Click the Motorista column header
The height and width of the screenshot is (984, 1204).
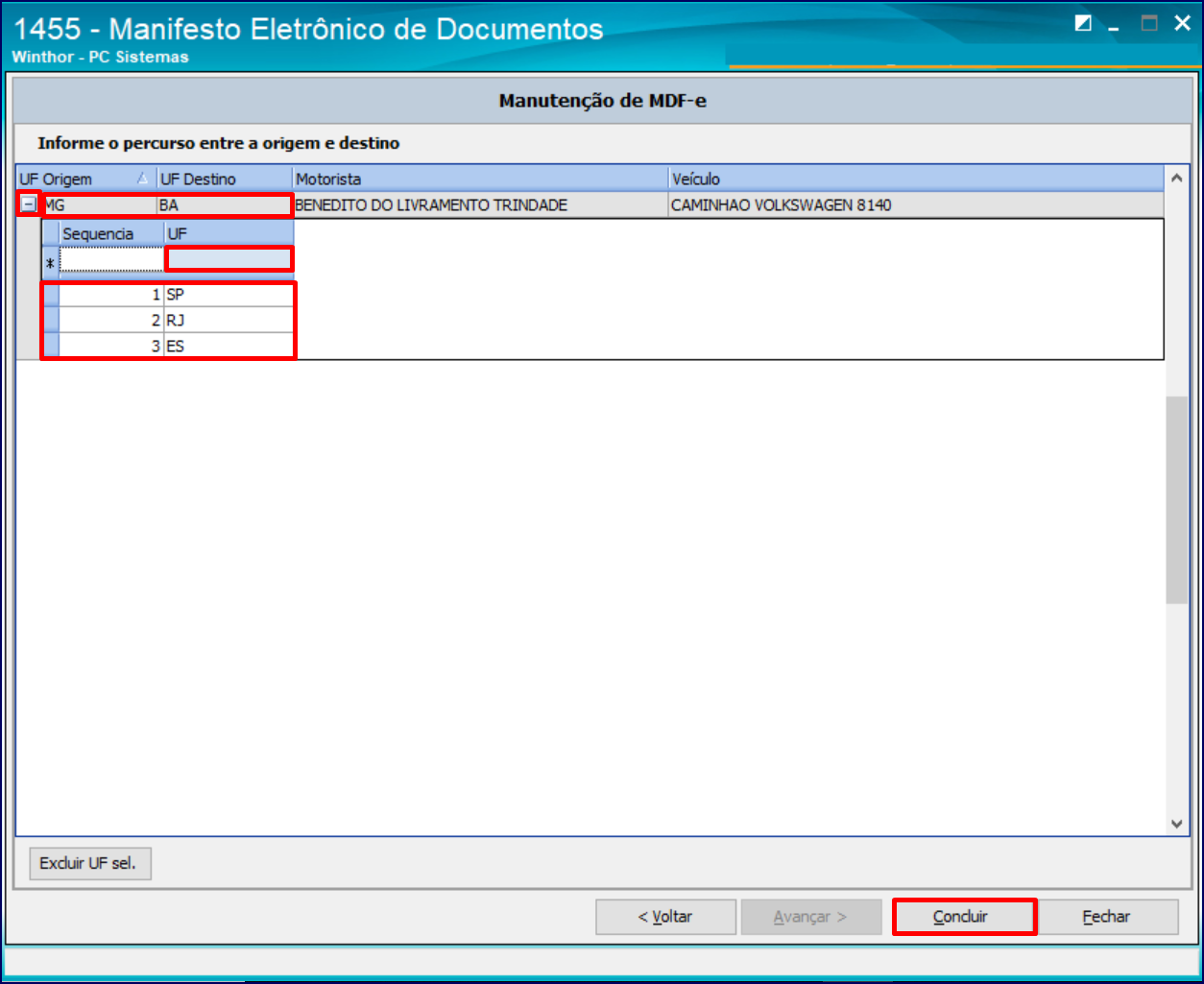pos(480,179)
